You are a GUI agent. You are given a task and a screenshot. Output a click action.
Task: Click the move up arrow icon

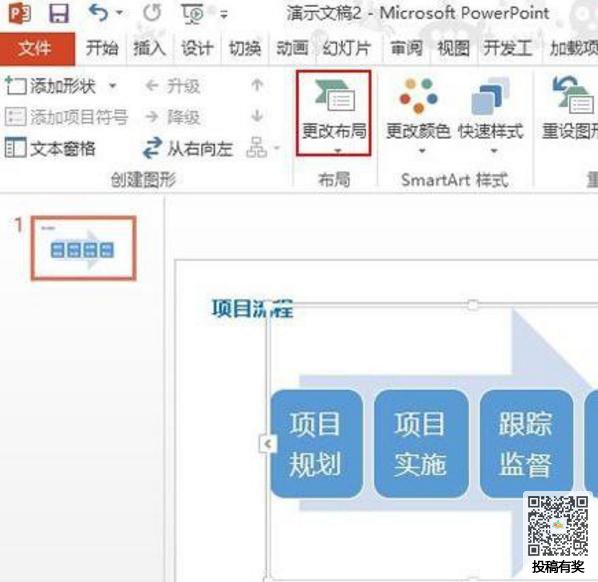tap(257, 85)
